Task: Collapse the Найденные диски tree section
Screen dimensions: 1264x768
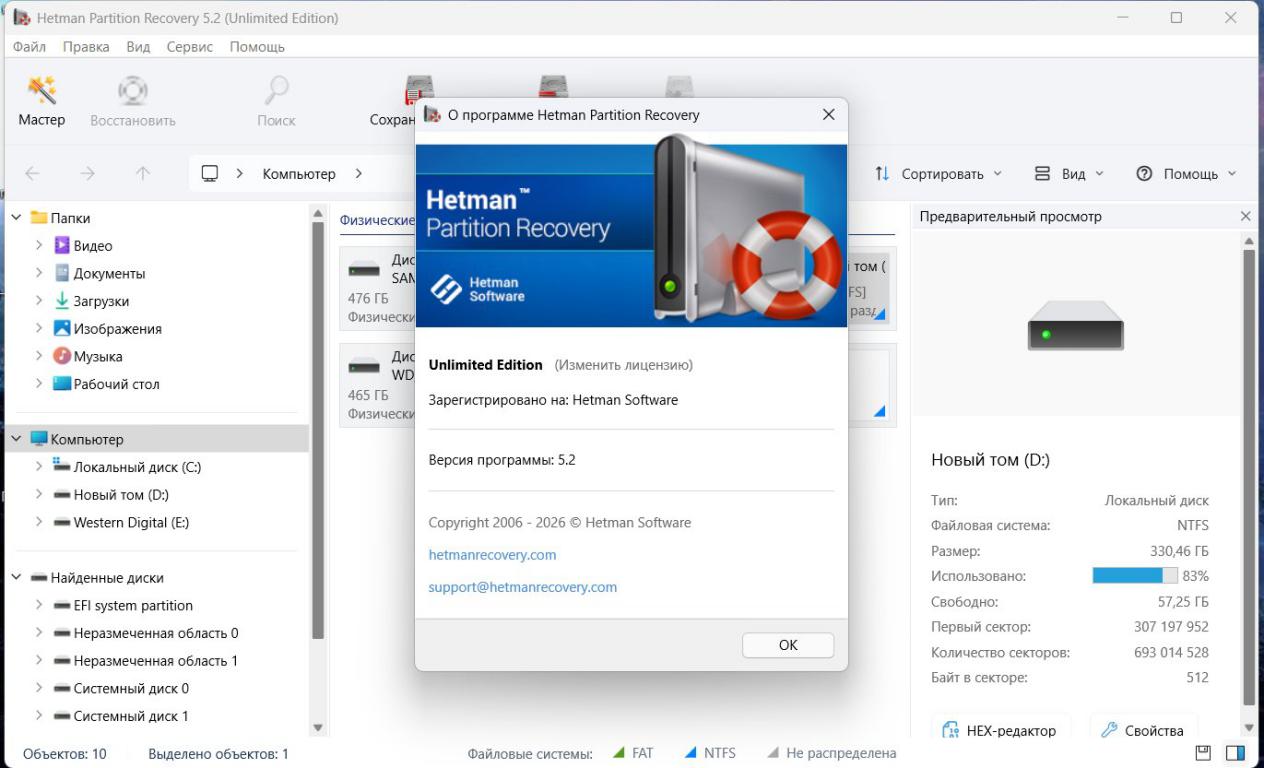Action: [17, 578]
